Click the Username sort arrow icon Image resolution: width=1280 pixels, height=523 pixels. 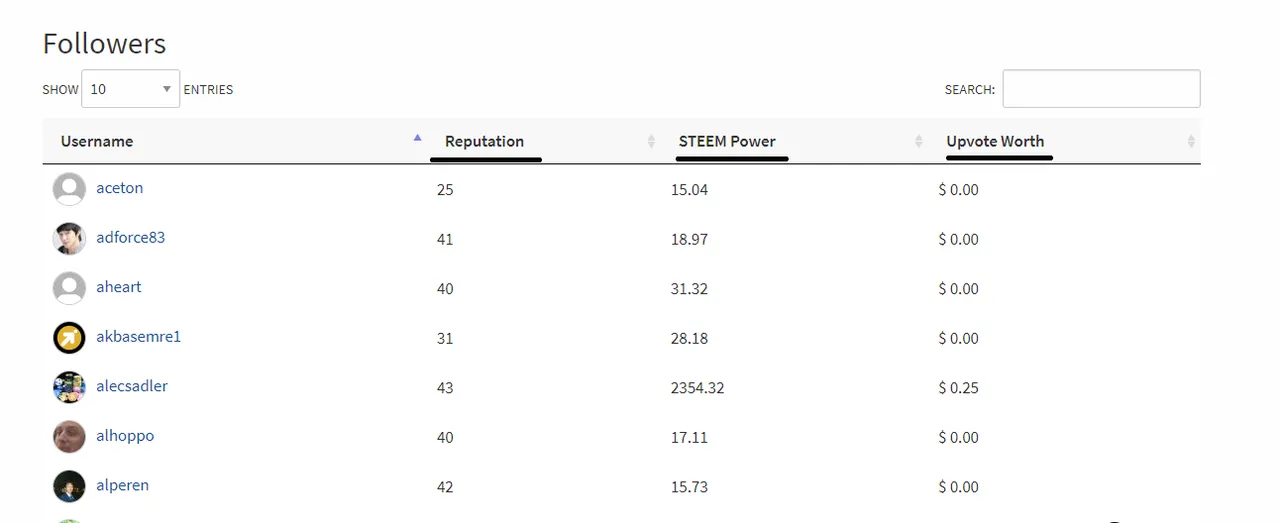tap(418, 138)
